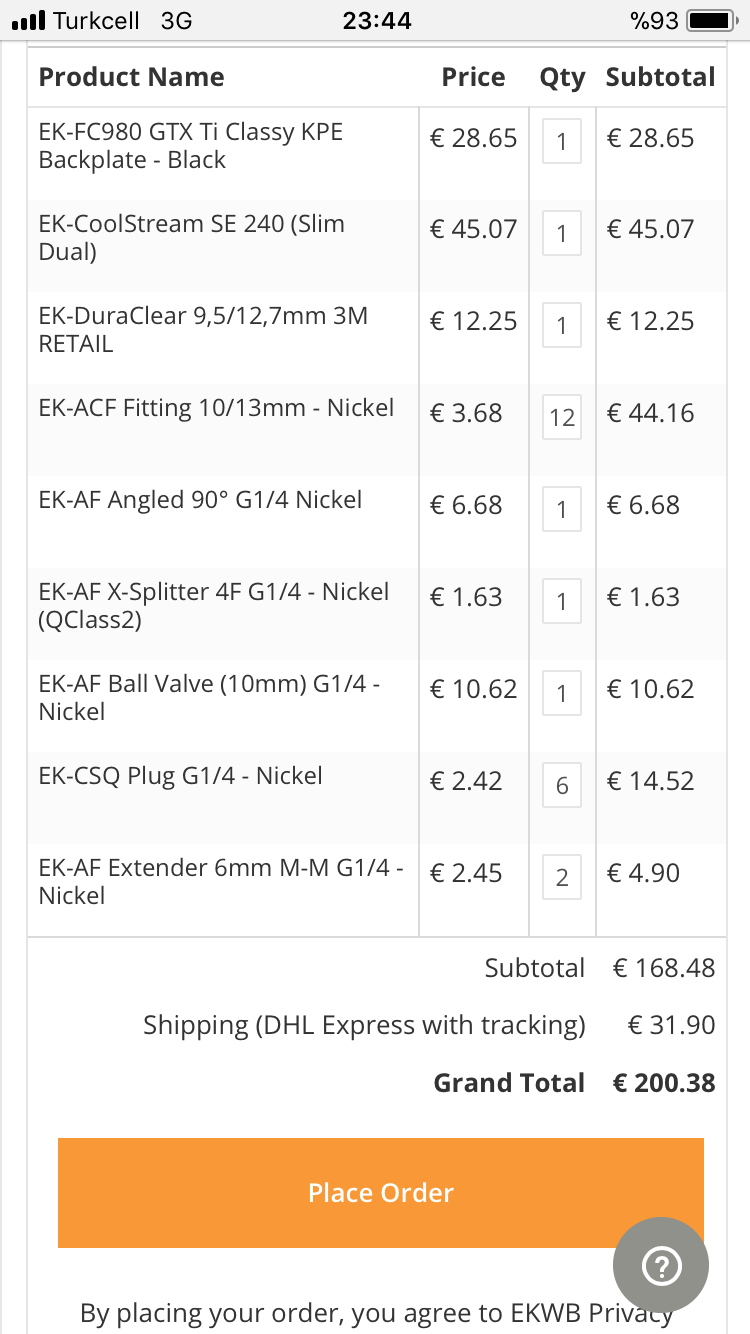Viewport: 750px width, 1334px height.
Task: Select quantity box for EK-CoolStream SE 240
Action: (x=562, y=233)
